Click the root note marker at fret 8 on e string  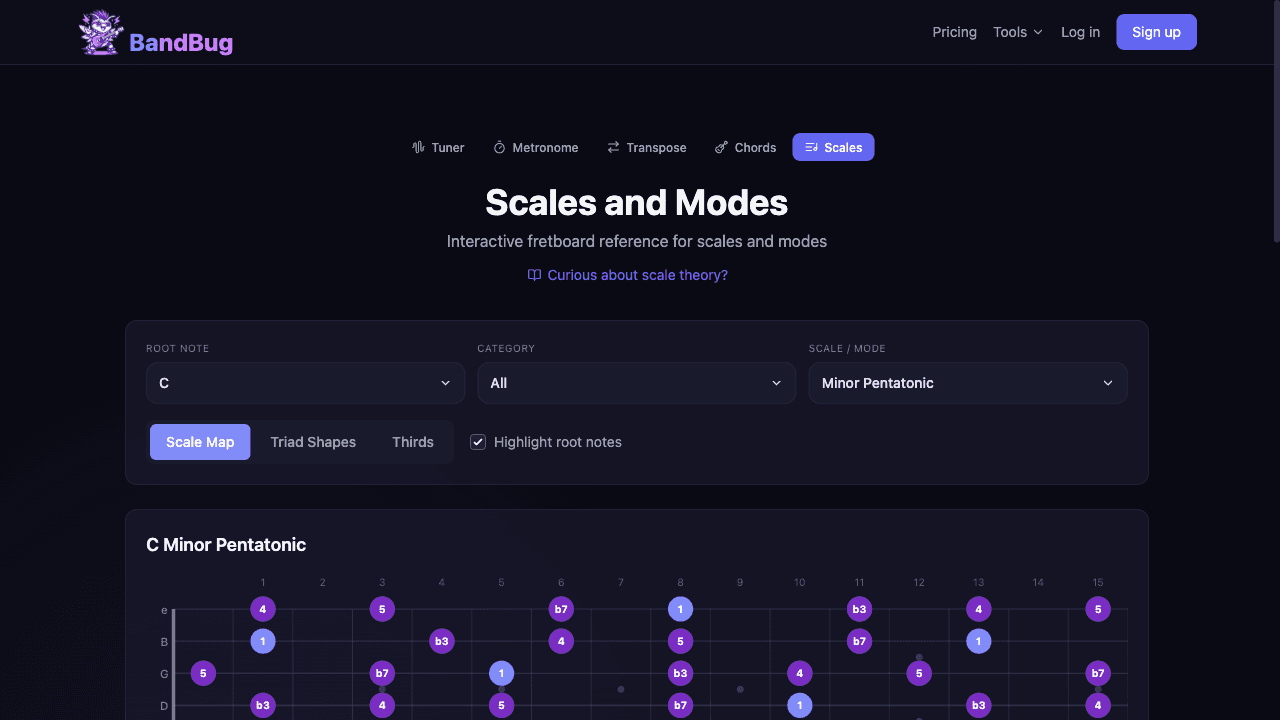[x=680, y=608]
